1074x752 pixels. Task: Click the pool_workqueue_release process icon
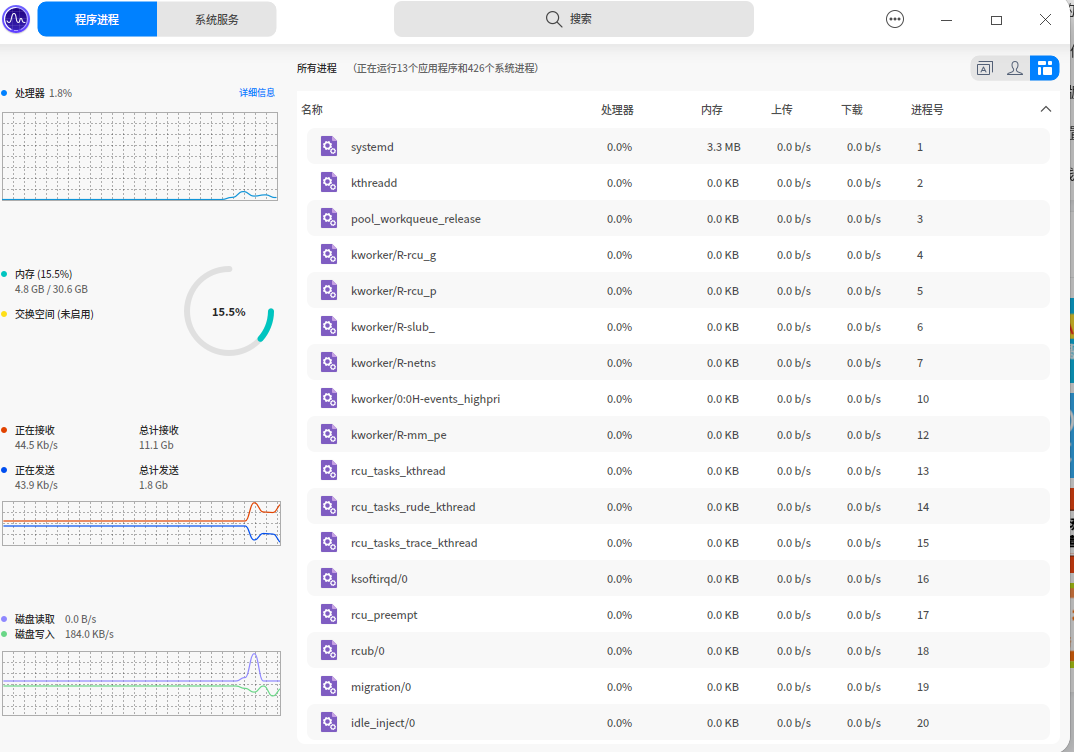329,218
